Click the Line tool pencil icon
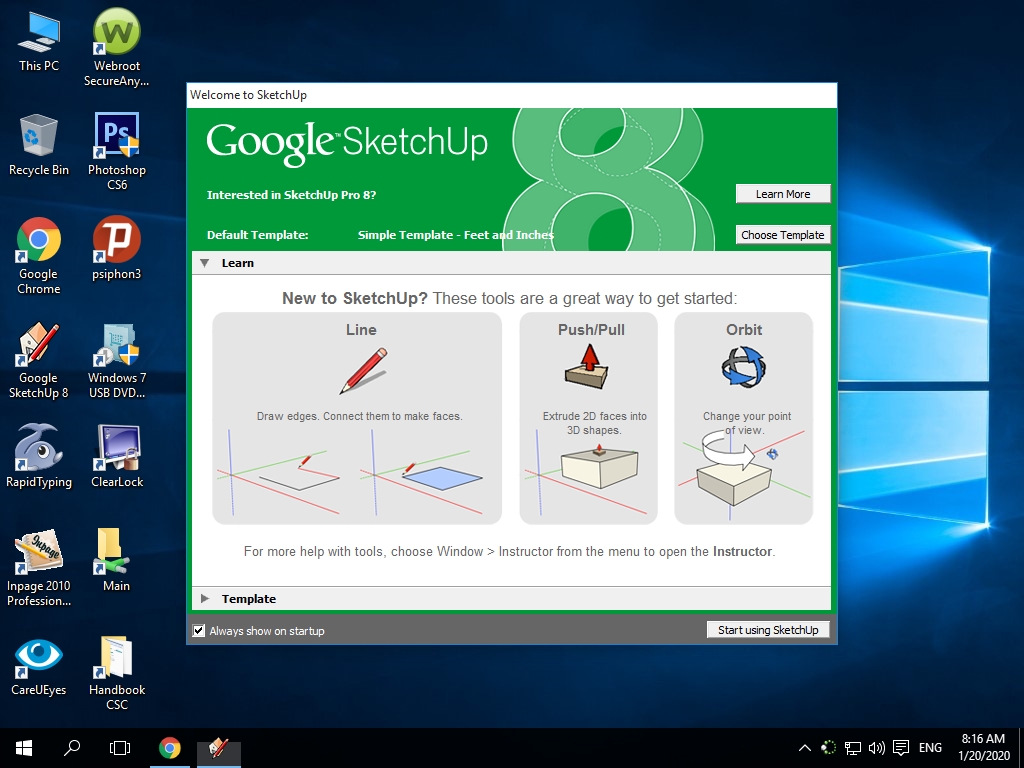This screenshot has width=1024, height=768. [x=363, y=370]
